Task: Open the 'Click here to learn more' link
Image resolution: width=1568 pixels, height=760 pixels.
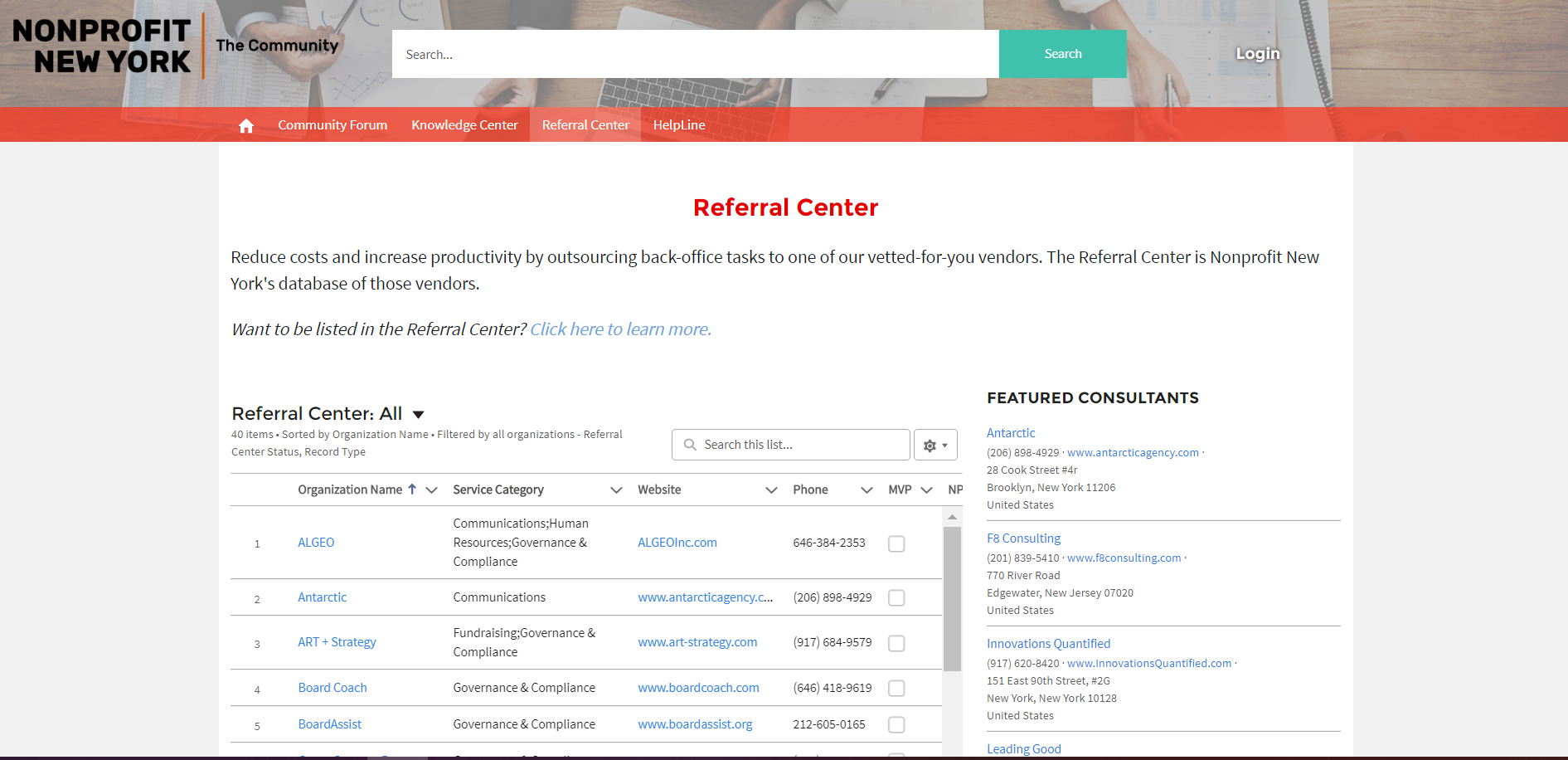Action: coord(619,329)
